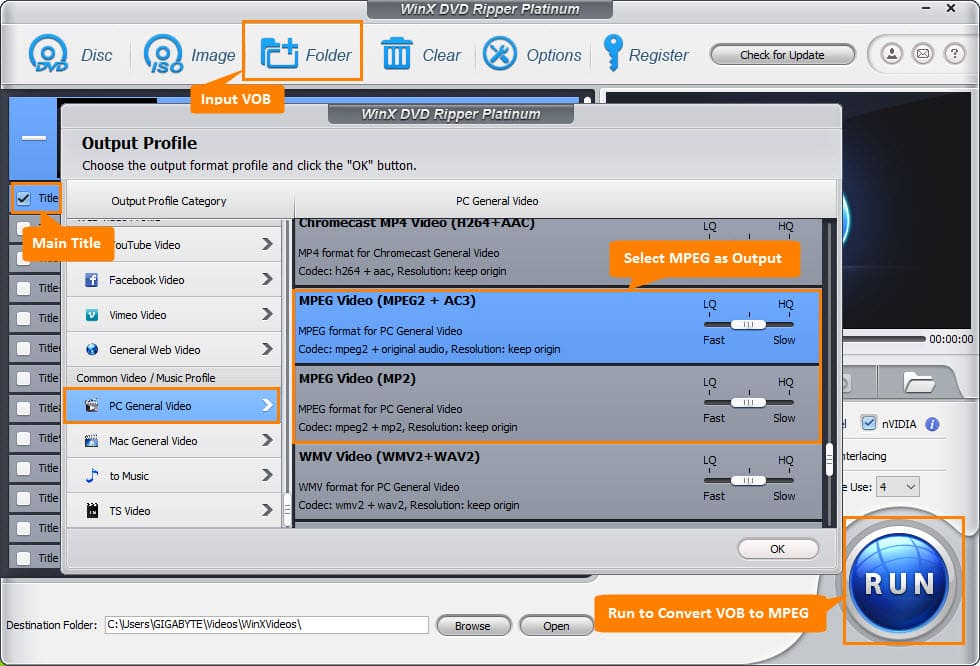
Task: Select Chromecast MP4 Video (H264+AAC) profile
Action: click(x=558, y=252)
